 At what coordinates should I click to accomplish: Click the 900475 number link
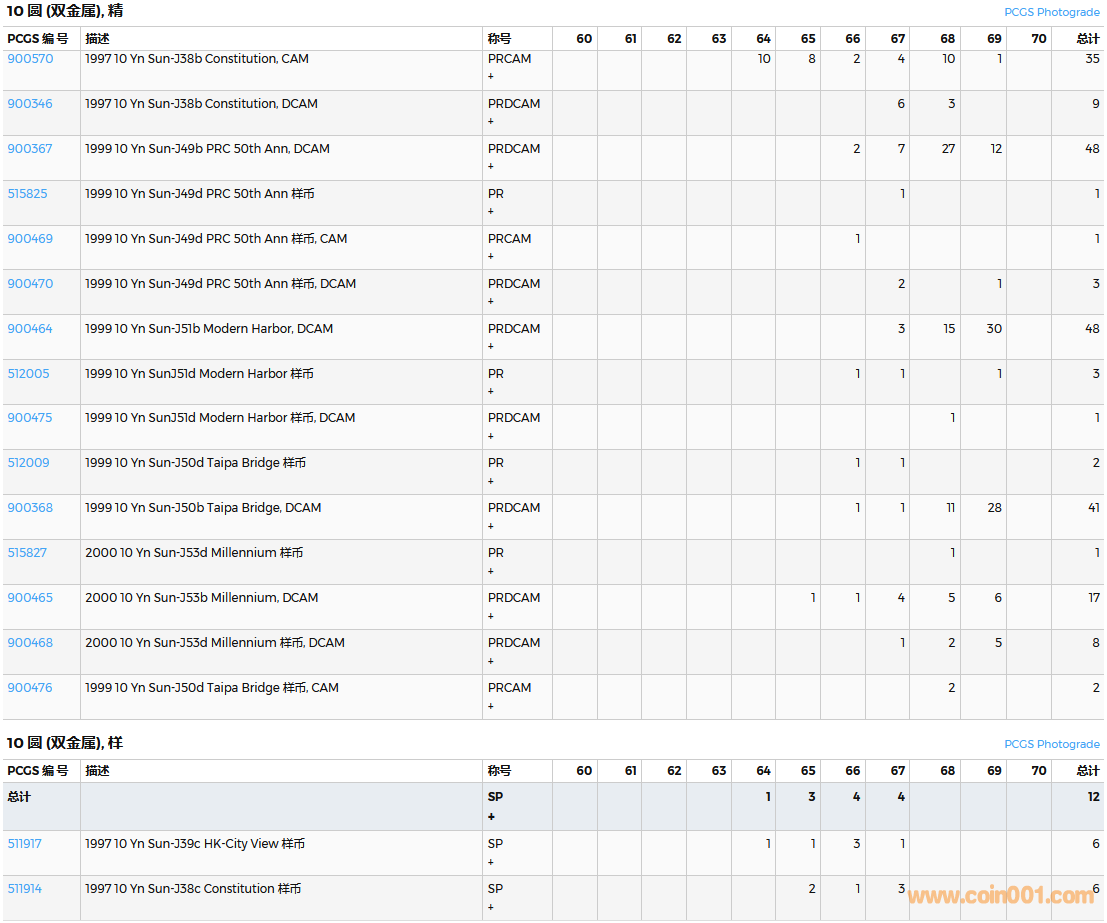coord(30,418)
